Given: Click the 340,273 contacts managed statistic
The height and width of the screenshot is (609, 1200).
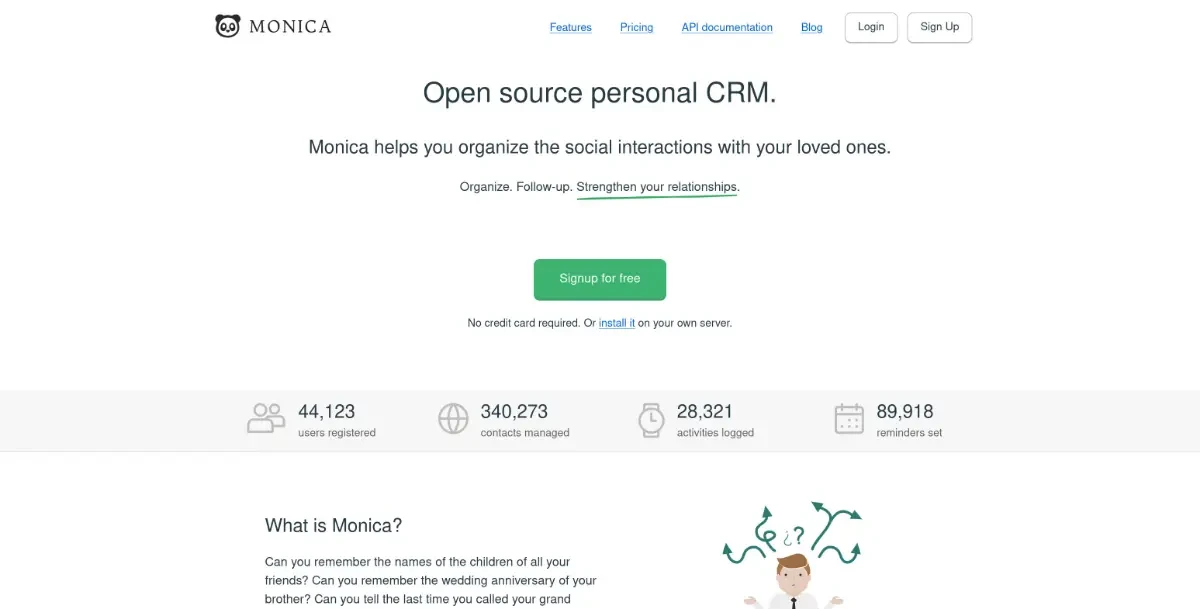Looking at the screenshot, I should point(514,411).
